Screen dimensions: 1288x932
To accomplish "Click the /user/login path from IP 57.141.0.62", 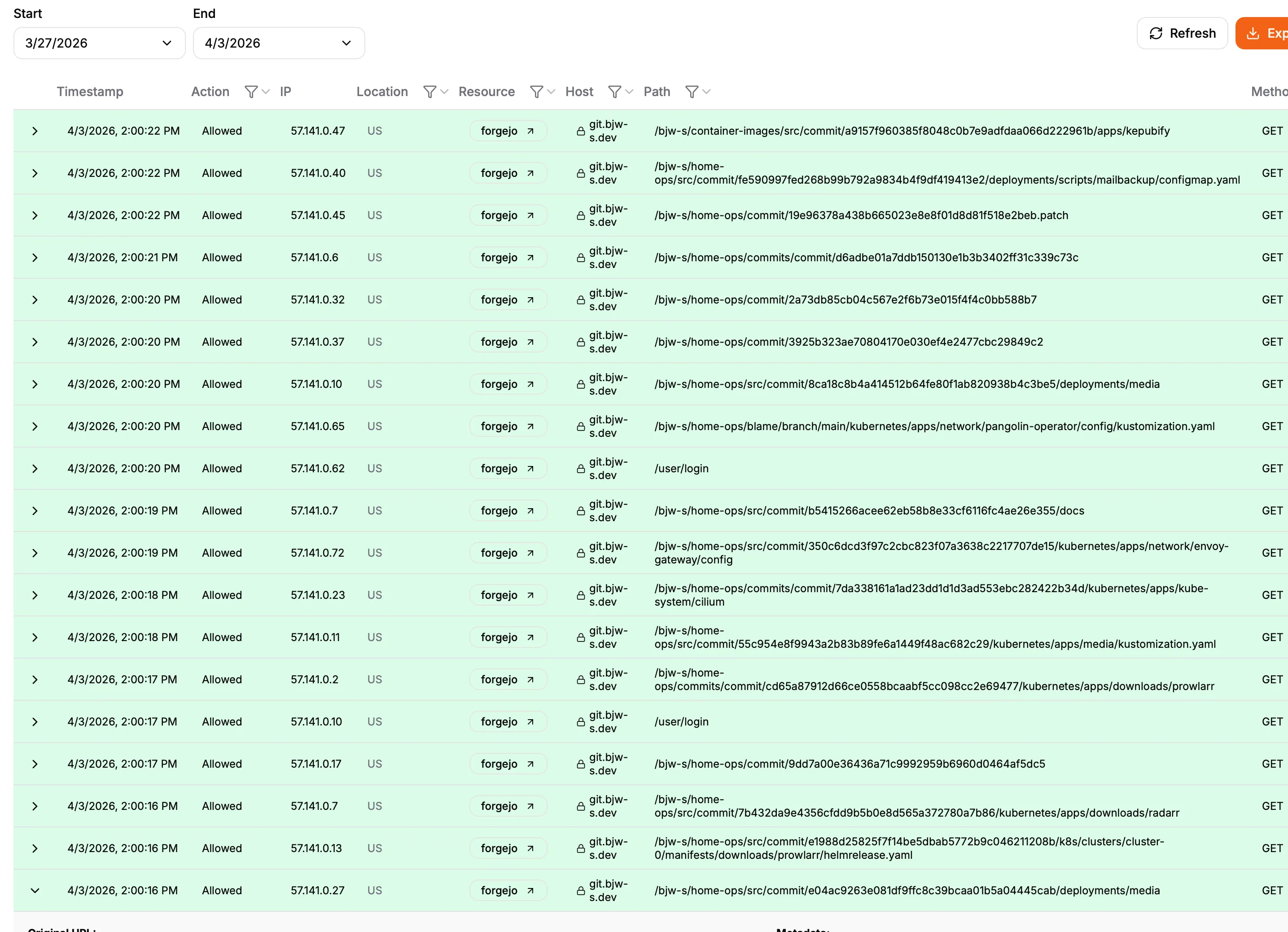I will (681, 469).
